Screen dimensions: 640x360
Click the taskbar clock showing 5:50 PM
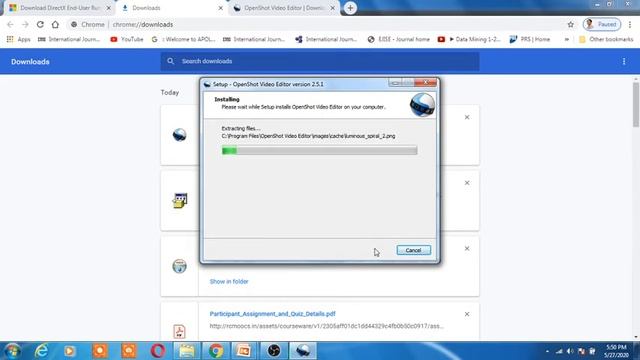pos(616,351)
